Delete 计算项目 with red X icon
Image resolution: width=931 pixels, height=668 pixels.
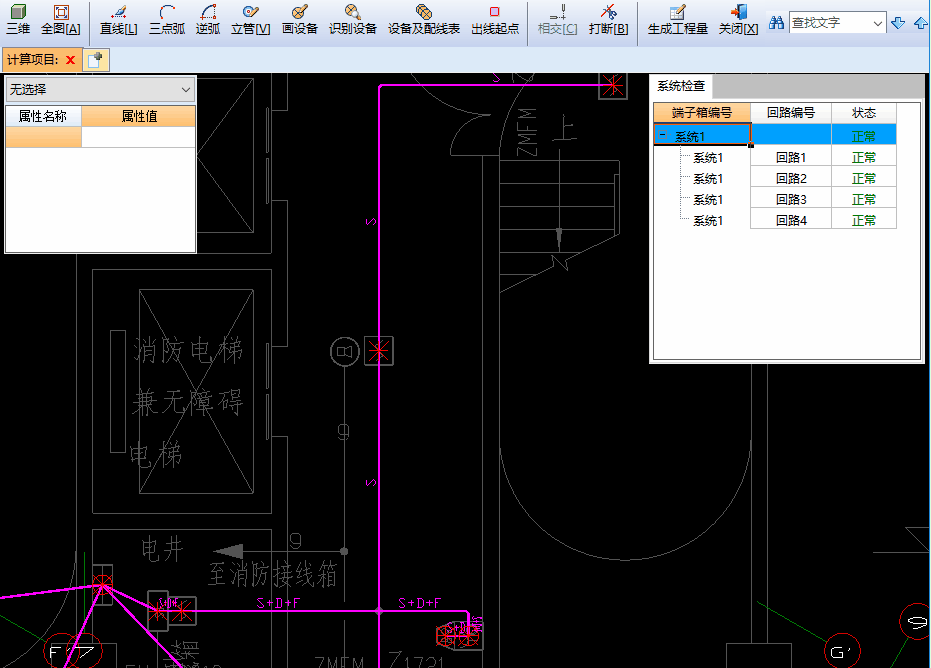(x=70, y=60)
